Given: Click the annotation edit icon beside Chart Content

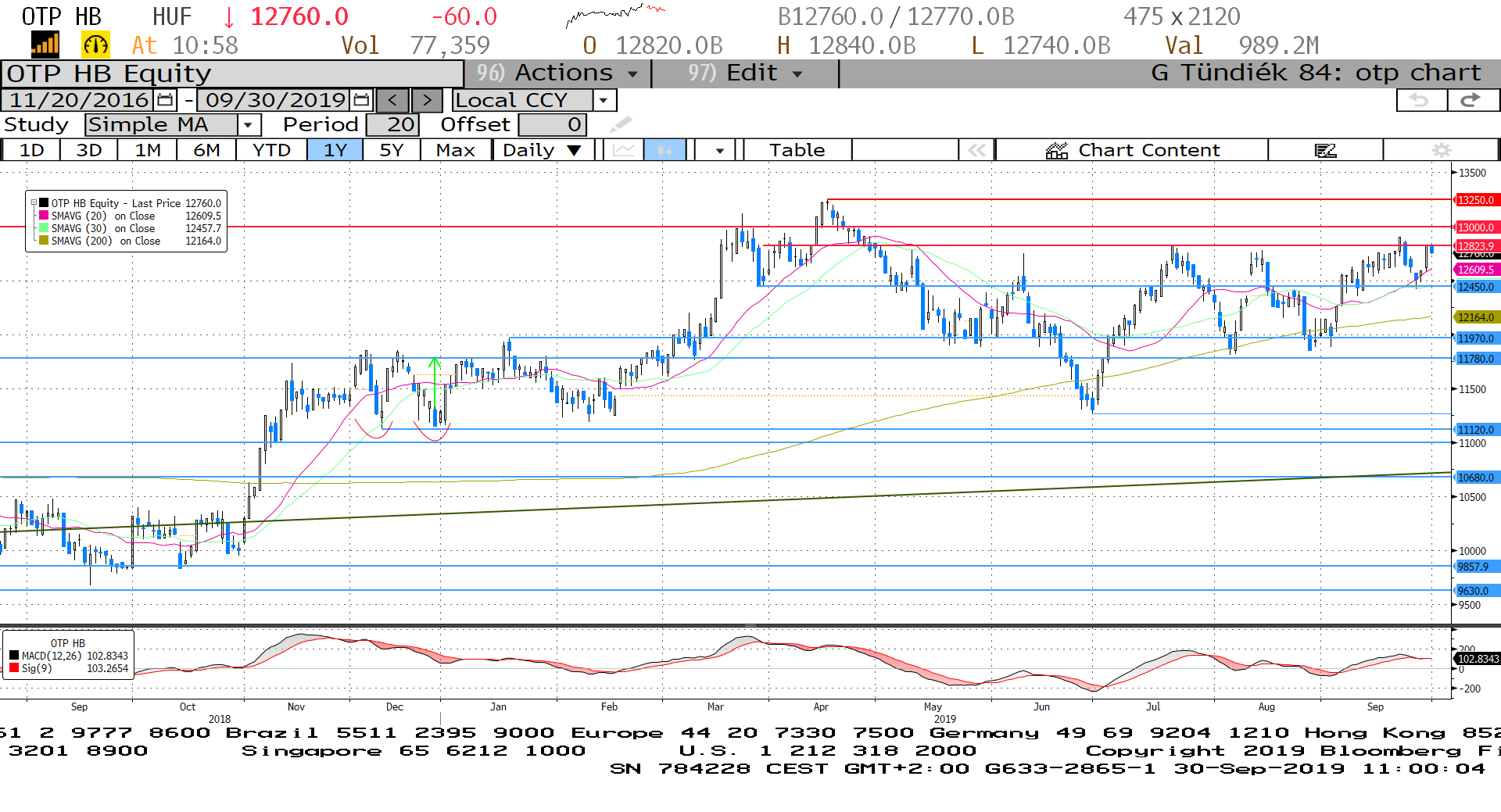Looking at the screenshot, I should coord(1325,150).
